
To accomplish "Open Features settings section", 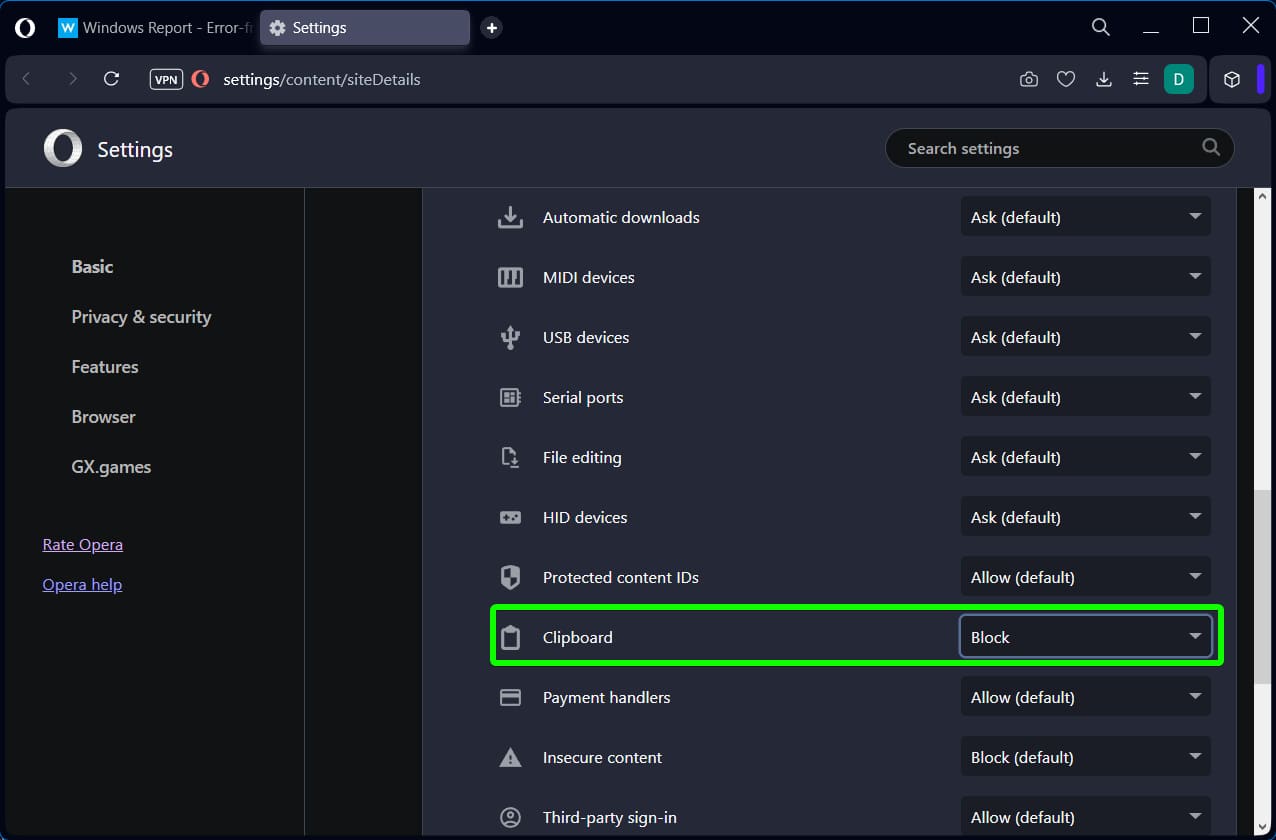I will 105,367.
